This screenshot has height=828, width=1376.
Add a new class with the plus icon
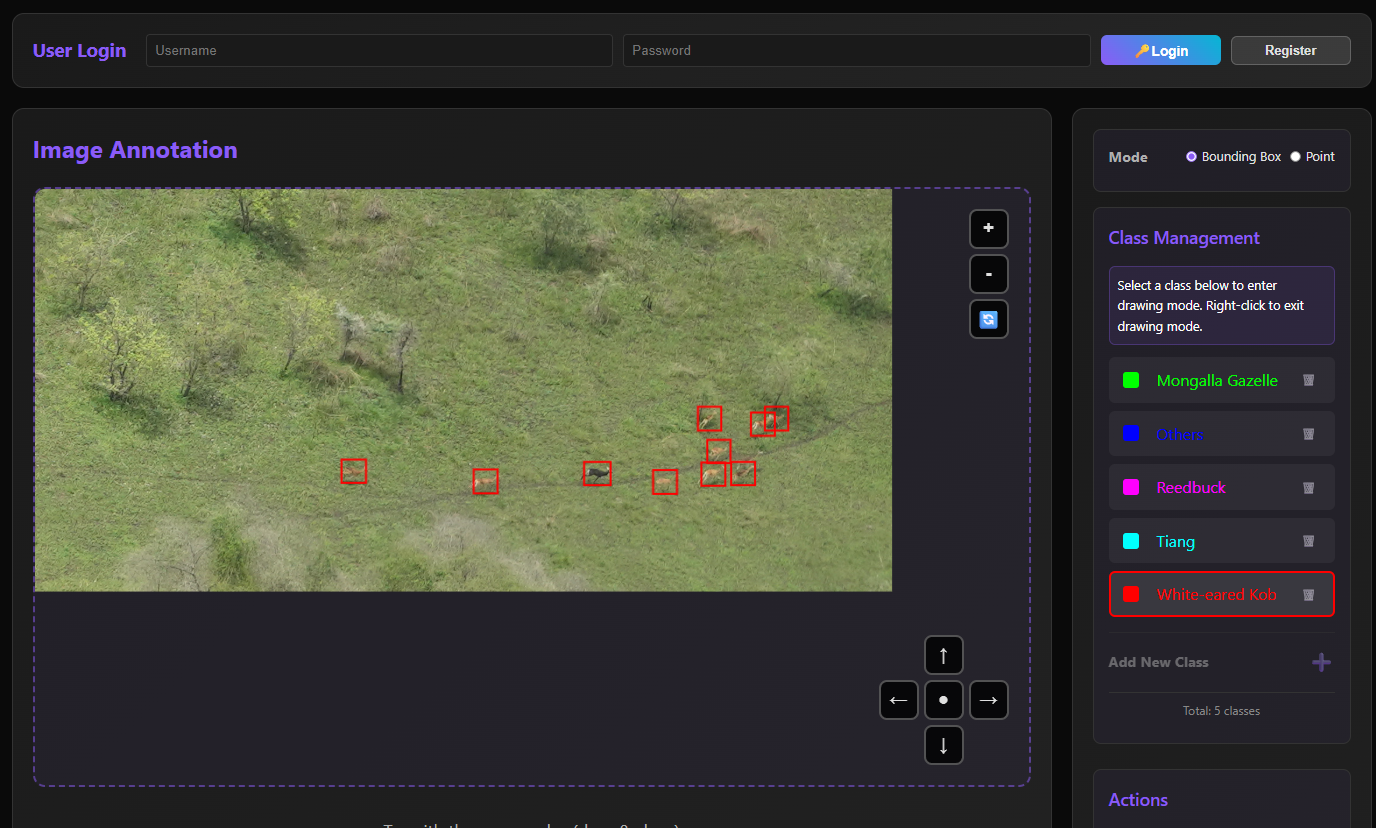click(x=1321, y=661)
